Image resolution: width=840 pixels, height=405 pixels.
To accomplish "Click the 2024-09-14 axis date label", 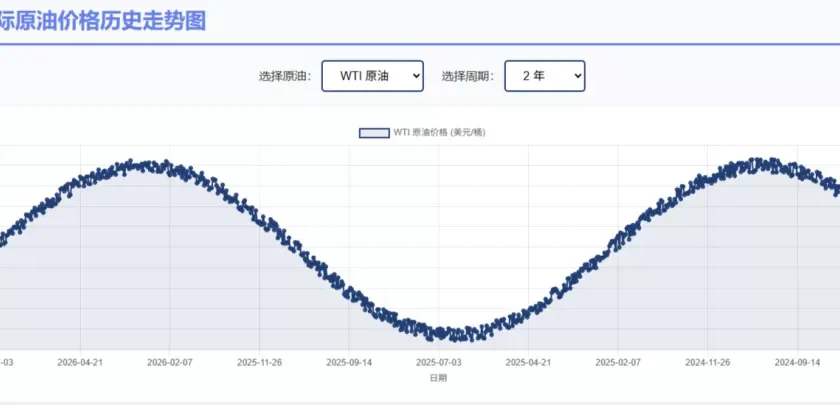I will click(x=797, y=362).
